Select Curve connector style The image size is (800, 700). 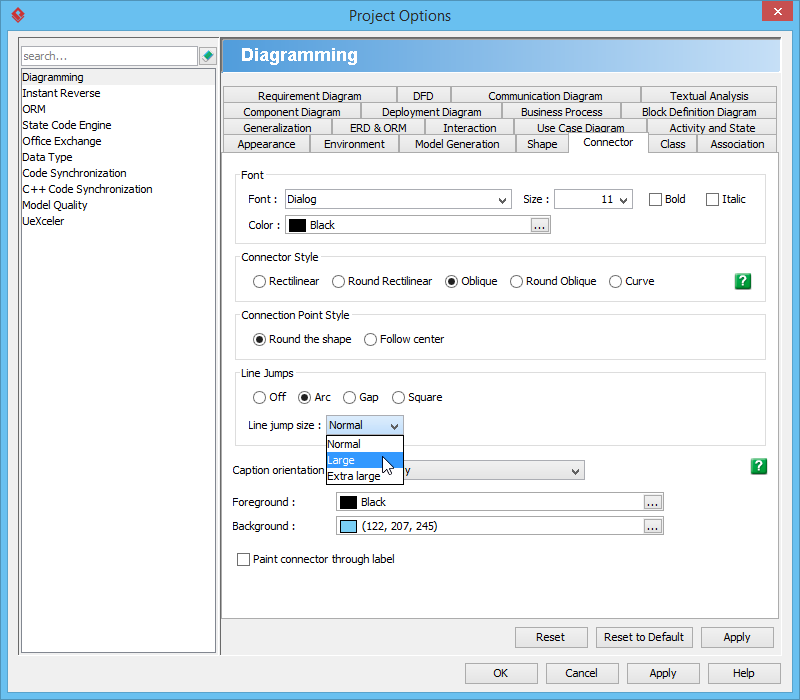pyautogui.click(x=615, y=282)
